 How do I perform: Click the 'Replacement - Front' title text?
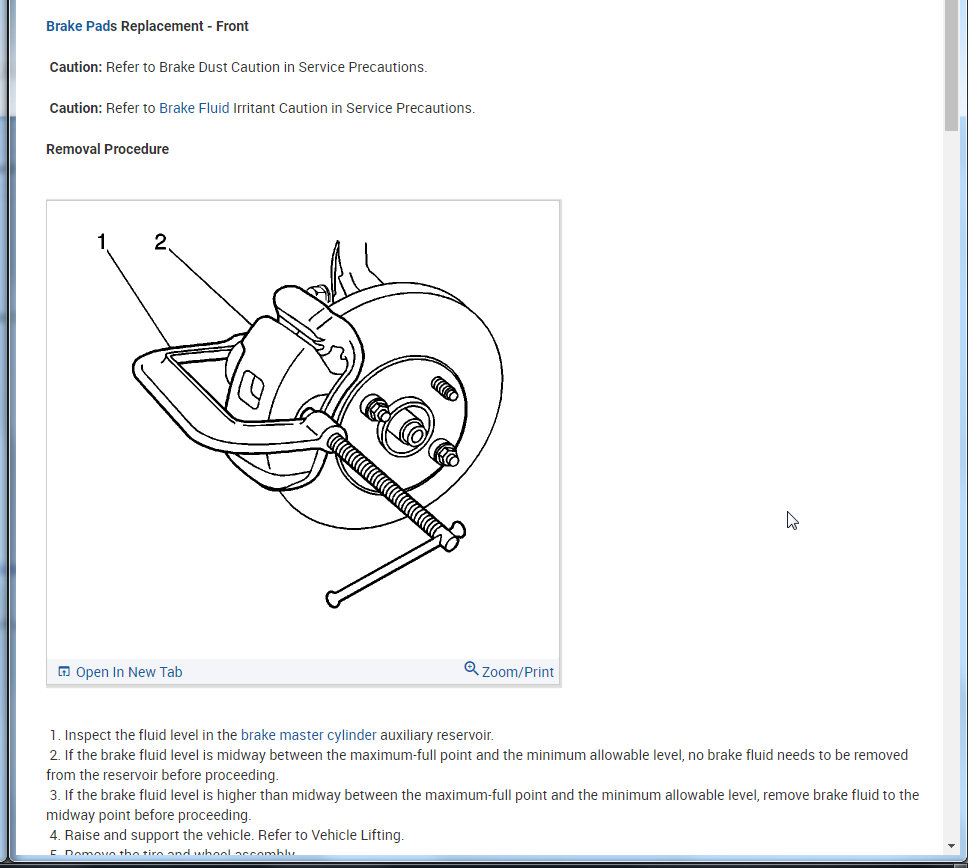point(185,26)
